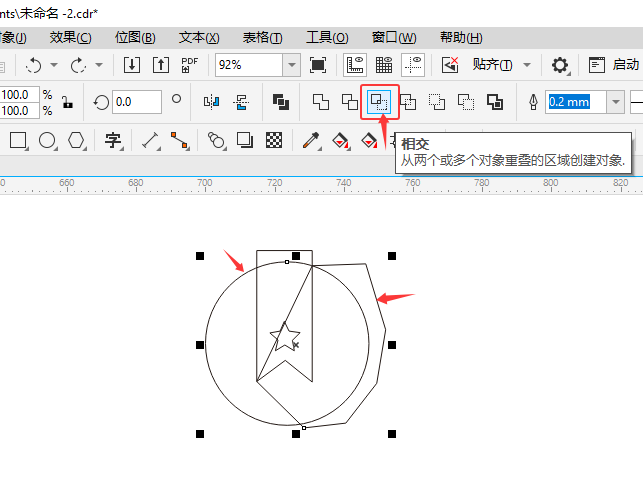Select the Connector tool

(x=180, y=141)
